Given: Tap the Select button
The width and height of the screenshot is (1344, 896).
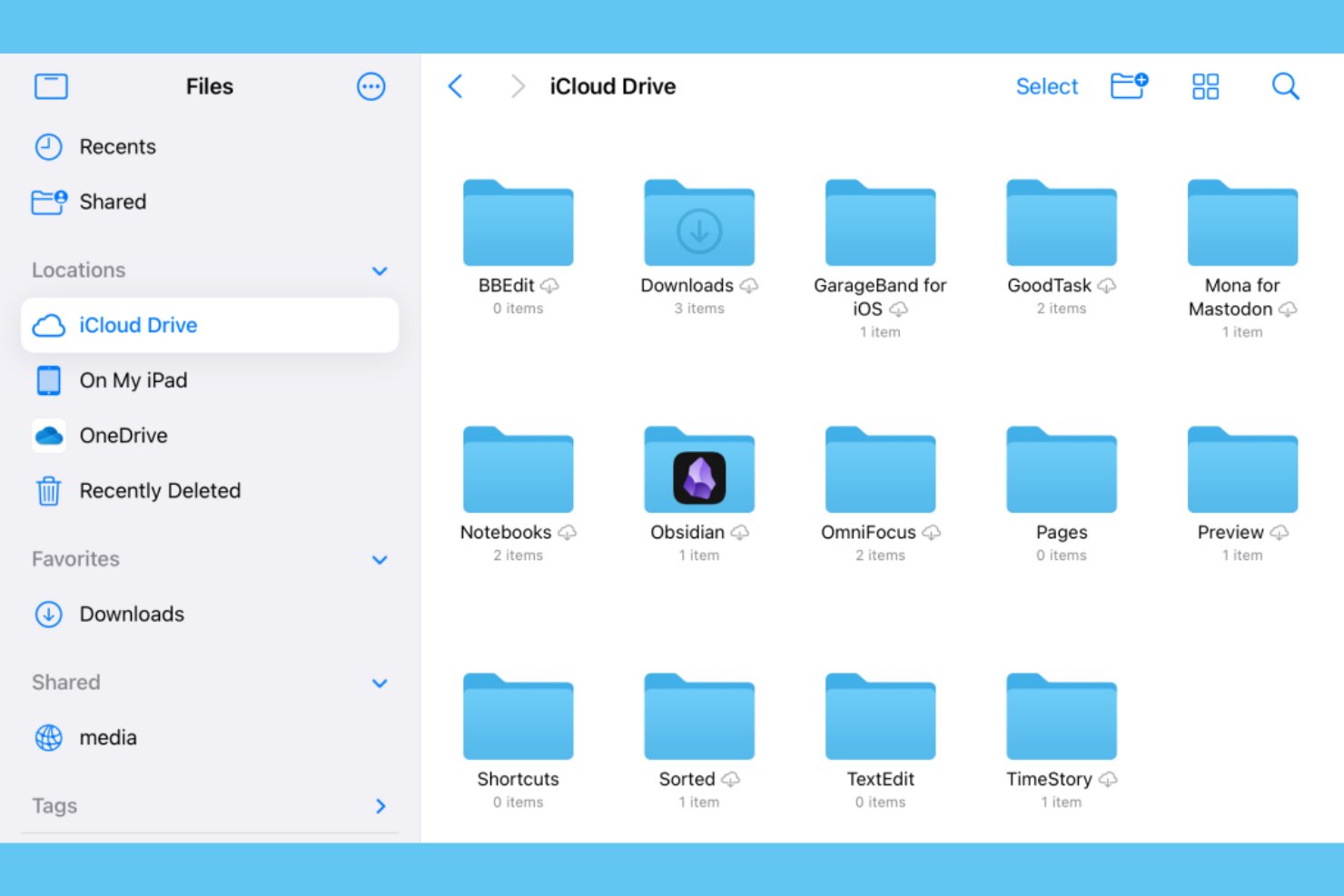Looking at the screenshot, I should point(1046,86).
